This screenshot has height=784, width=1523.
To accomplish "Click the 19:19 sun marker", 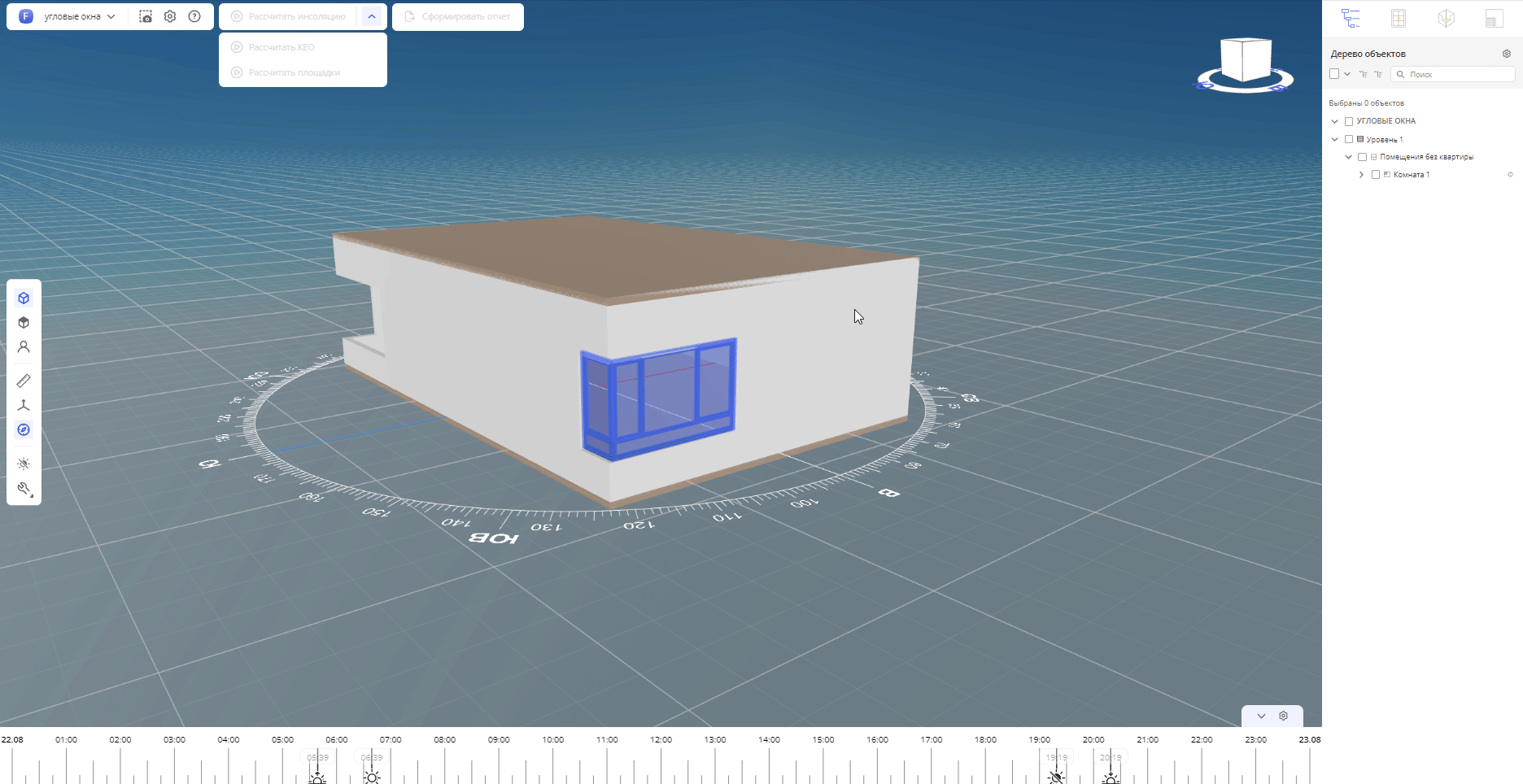I will tap(1056, 766).
